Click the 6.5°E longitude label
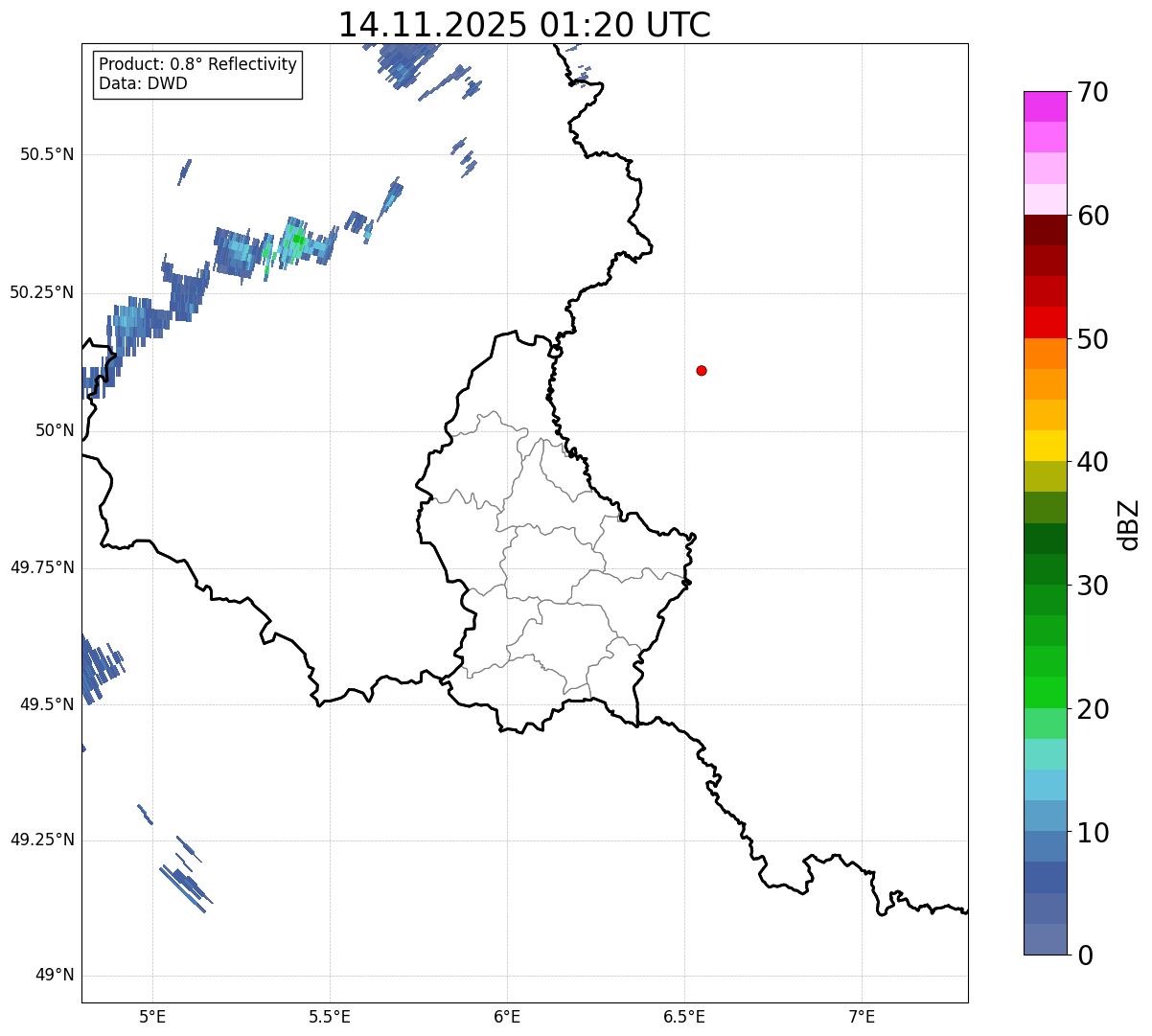 pos(684,1017)
